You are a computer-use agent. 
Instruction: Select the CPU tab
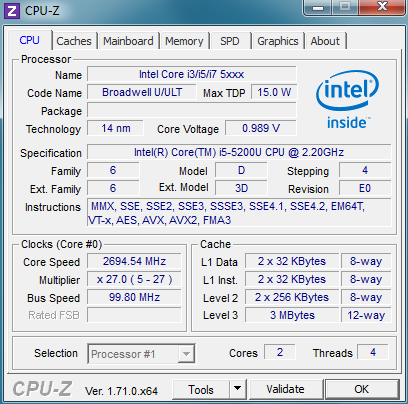[30, 40]
